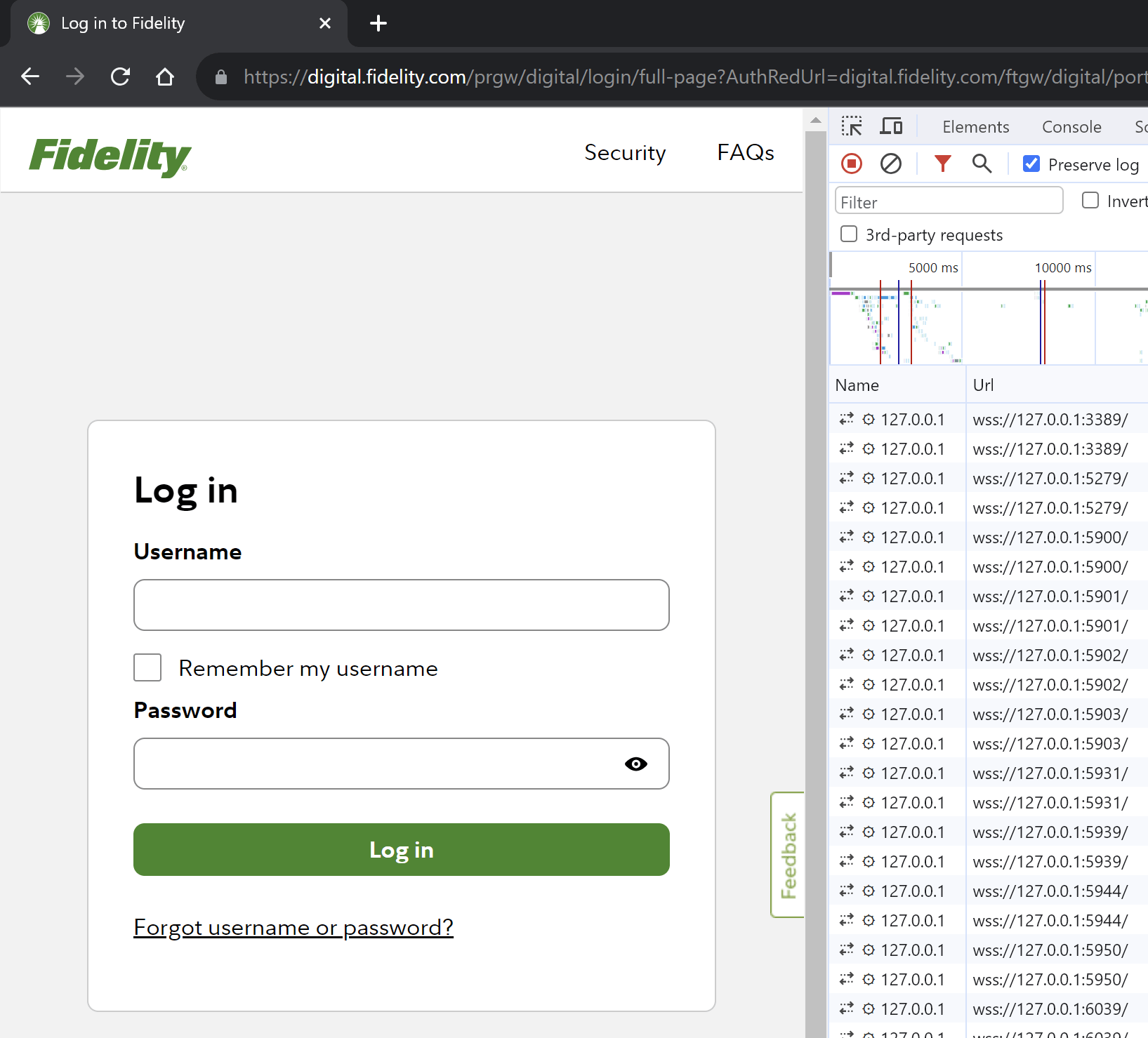Viewport: 1148px width, 1038px height.
Task: Sort requests by the Name column header
Action: coord(897,385)
